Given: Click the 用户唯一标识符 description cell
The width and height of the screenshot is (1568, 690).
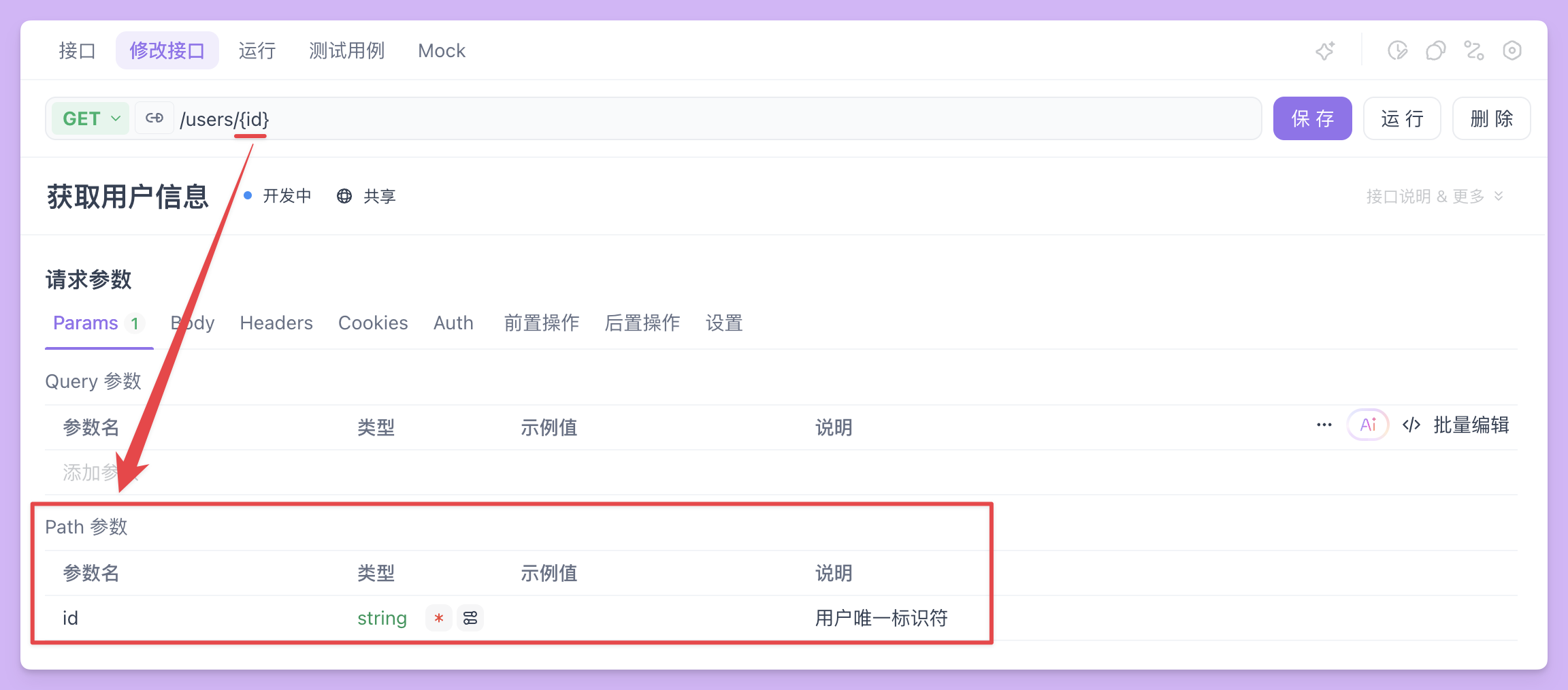Looking at the screenshot, I should click(881, 618).
